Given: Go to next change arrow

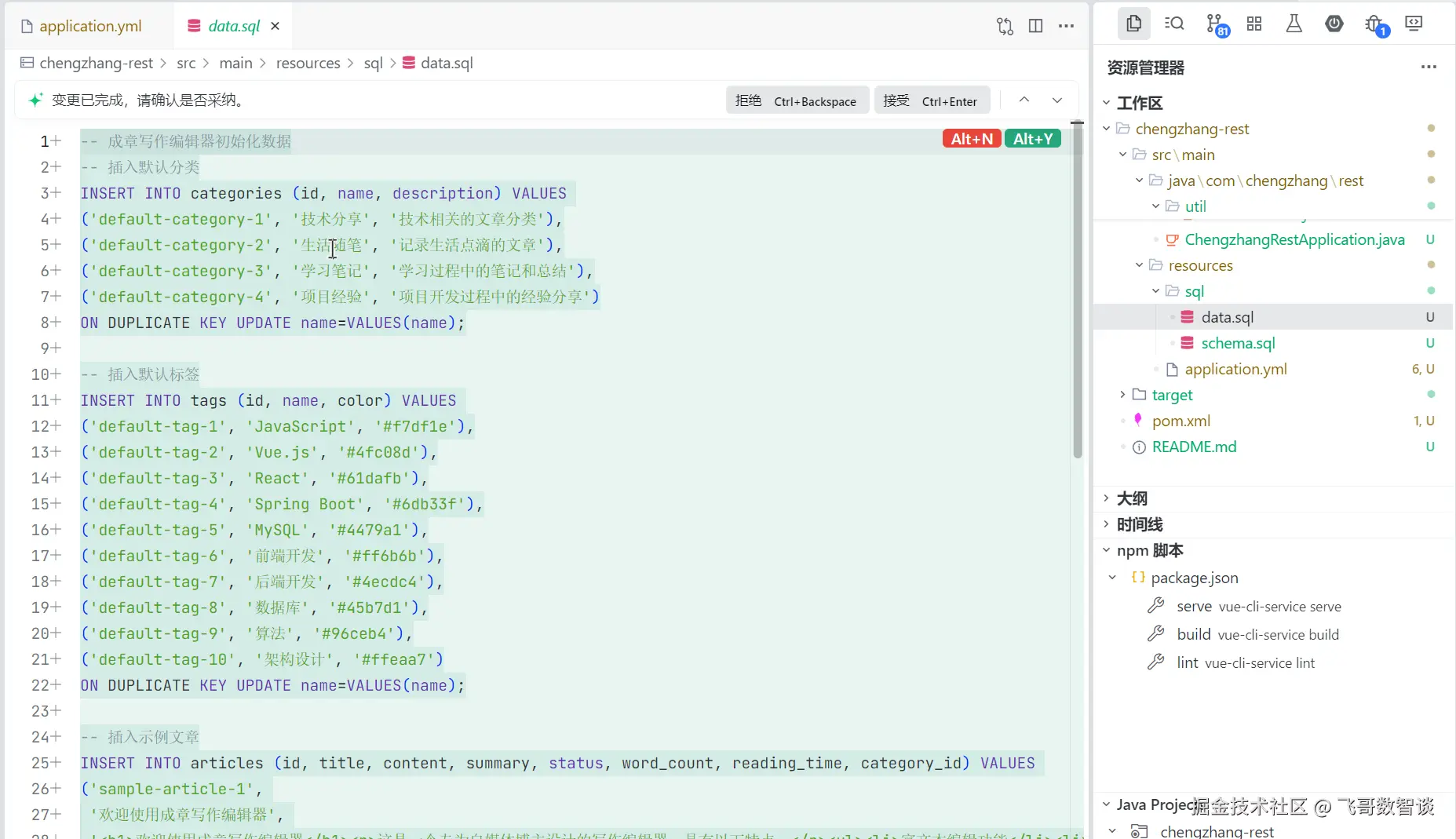Looking at the screenshot, I should point(1057,100).
